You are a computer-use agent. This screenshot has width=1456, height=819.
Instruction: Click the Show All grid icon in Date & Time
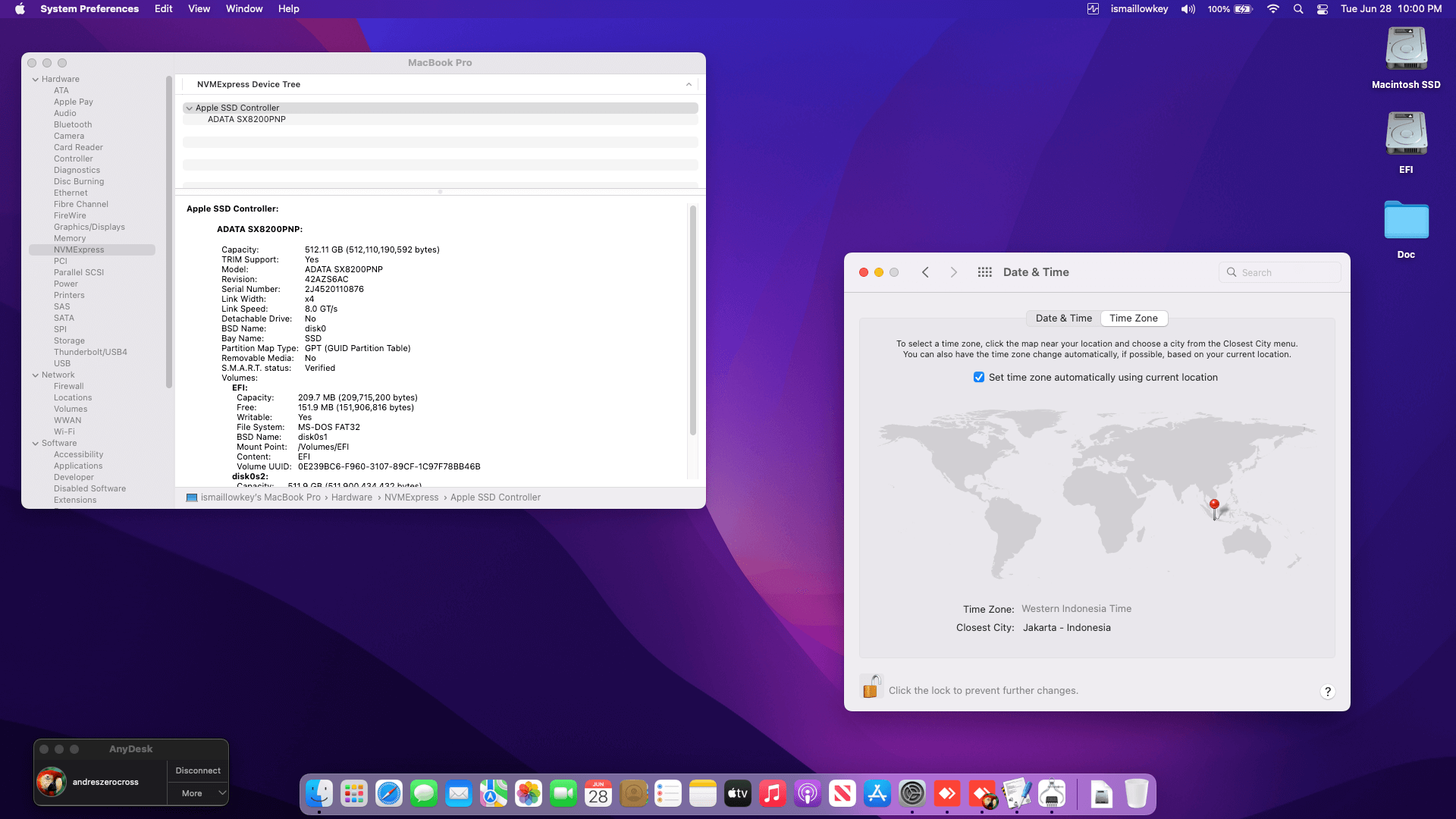984,272
